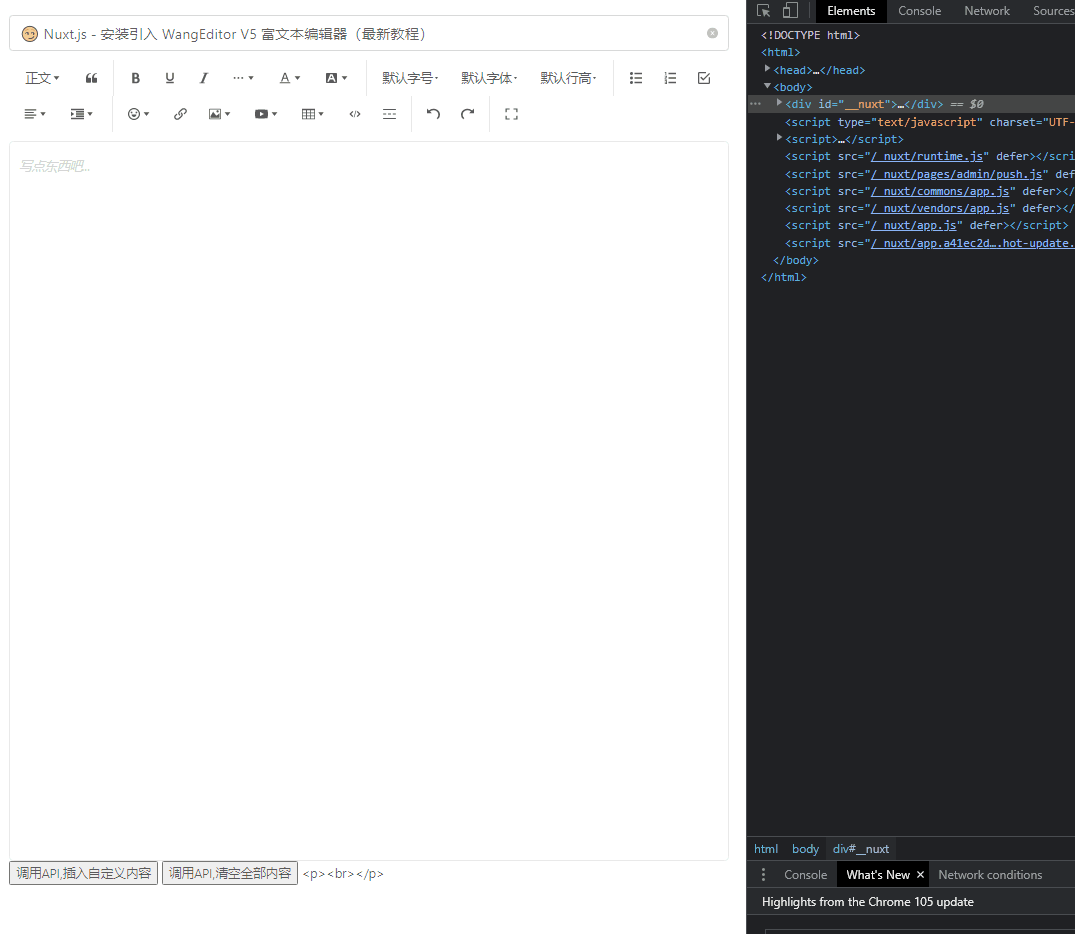Open the insert table menu

point(313,114)
